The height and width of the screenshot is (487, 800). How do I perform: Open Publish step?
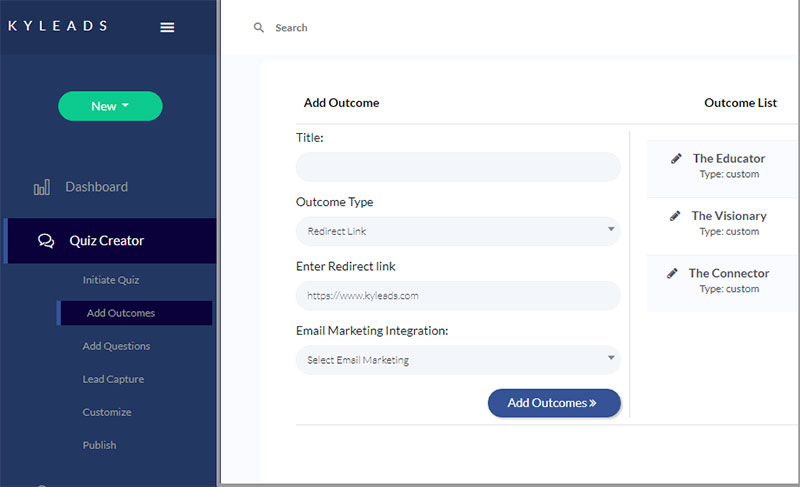(x=99, y=445)
